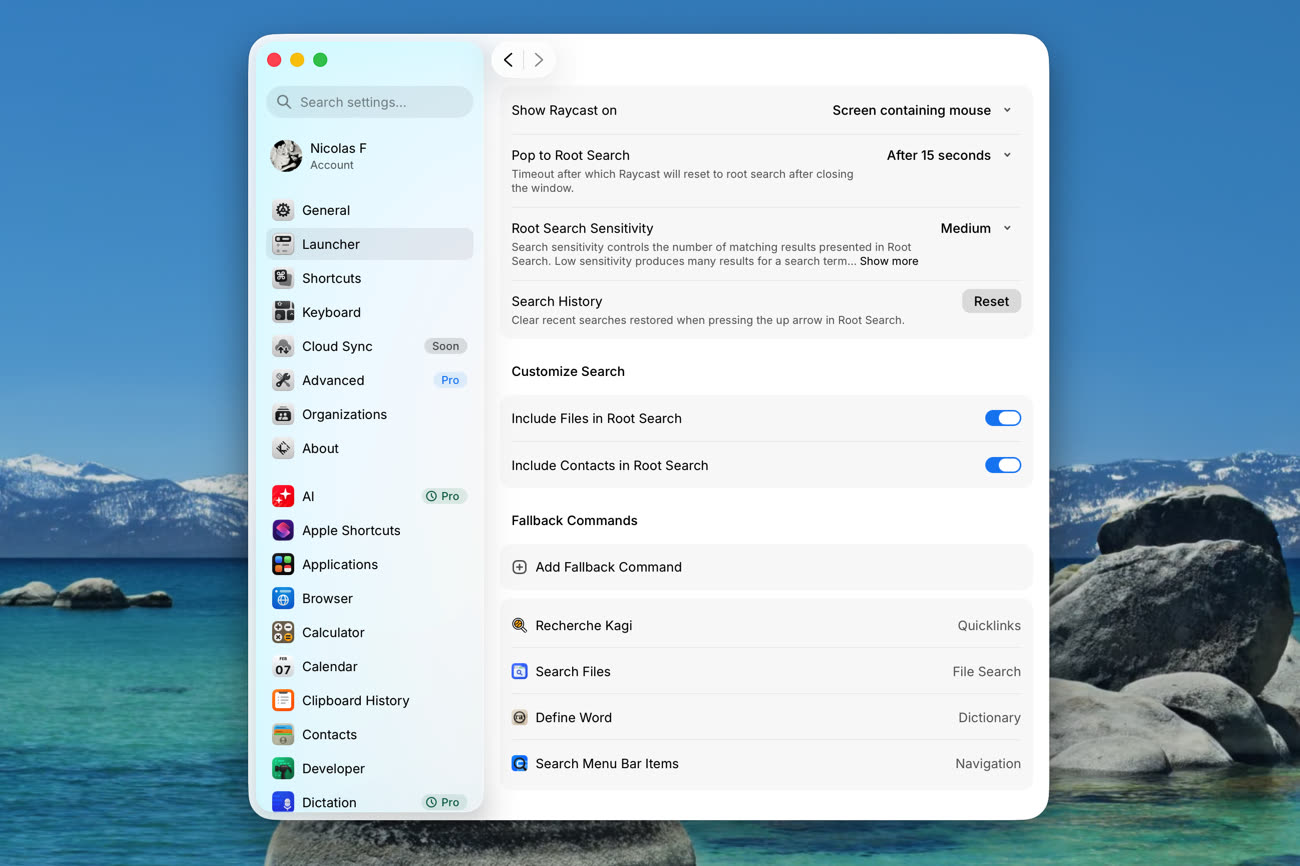Select the Recherche Kagi fallback command
The height and width of the screenshot is (866, 1300).
[766, 625]
